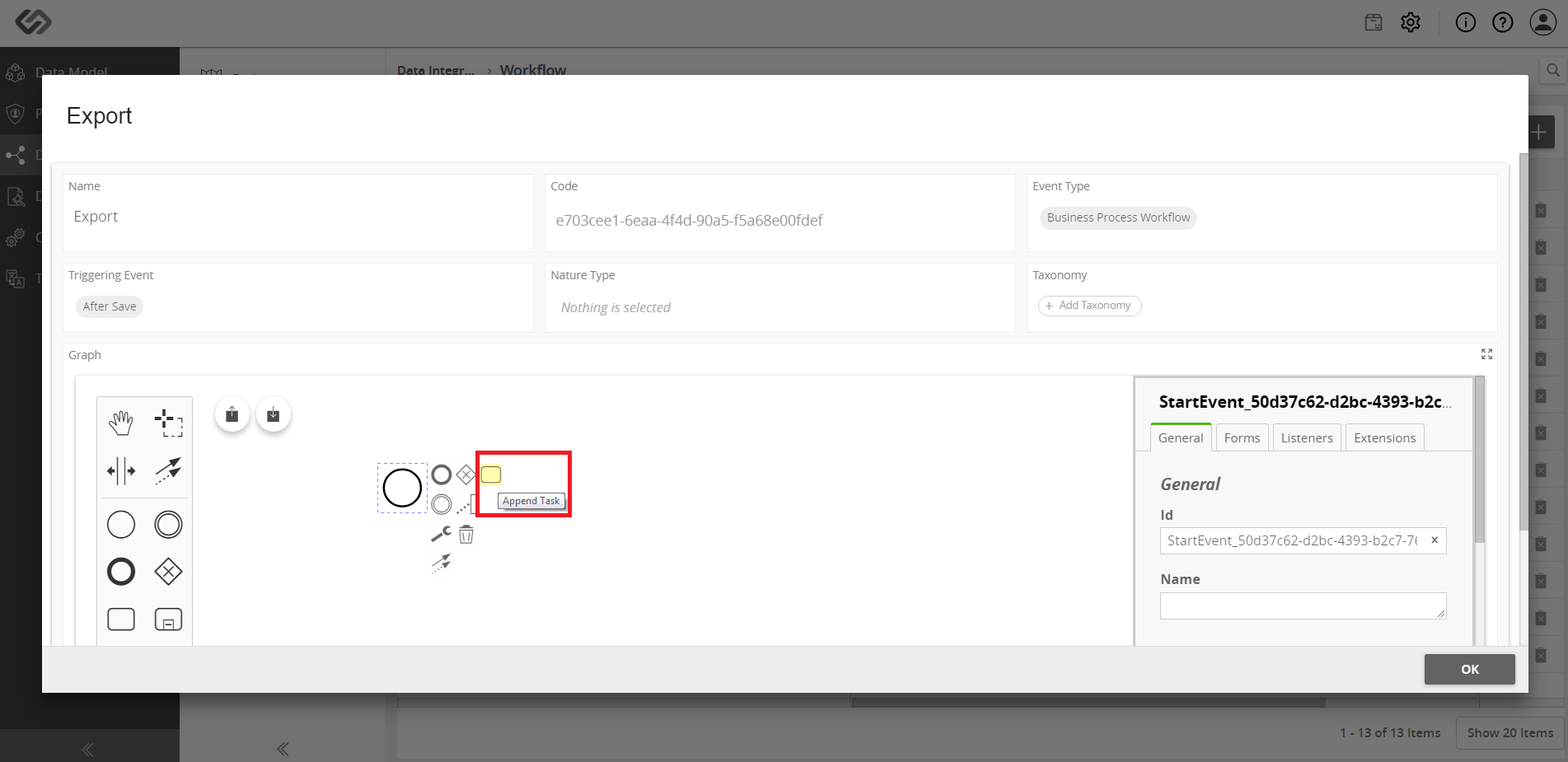This screenshot has width=1568, height=762.
Task: Open user profile icon
Action: click(x=1542, y=22)
